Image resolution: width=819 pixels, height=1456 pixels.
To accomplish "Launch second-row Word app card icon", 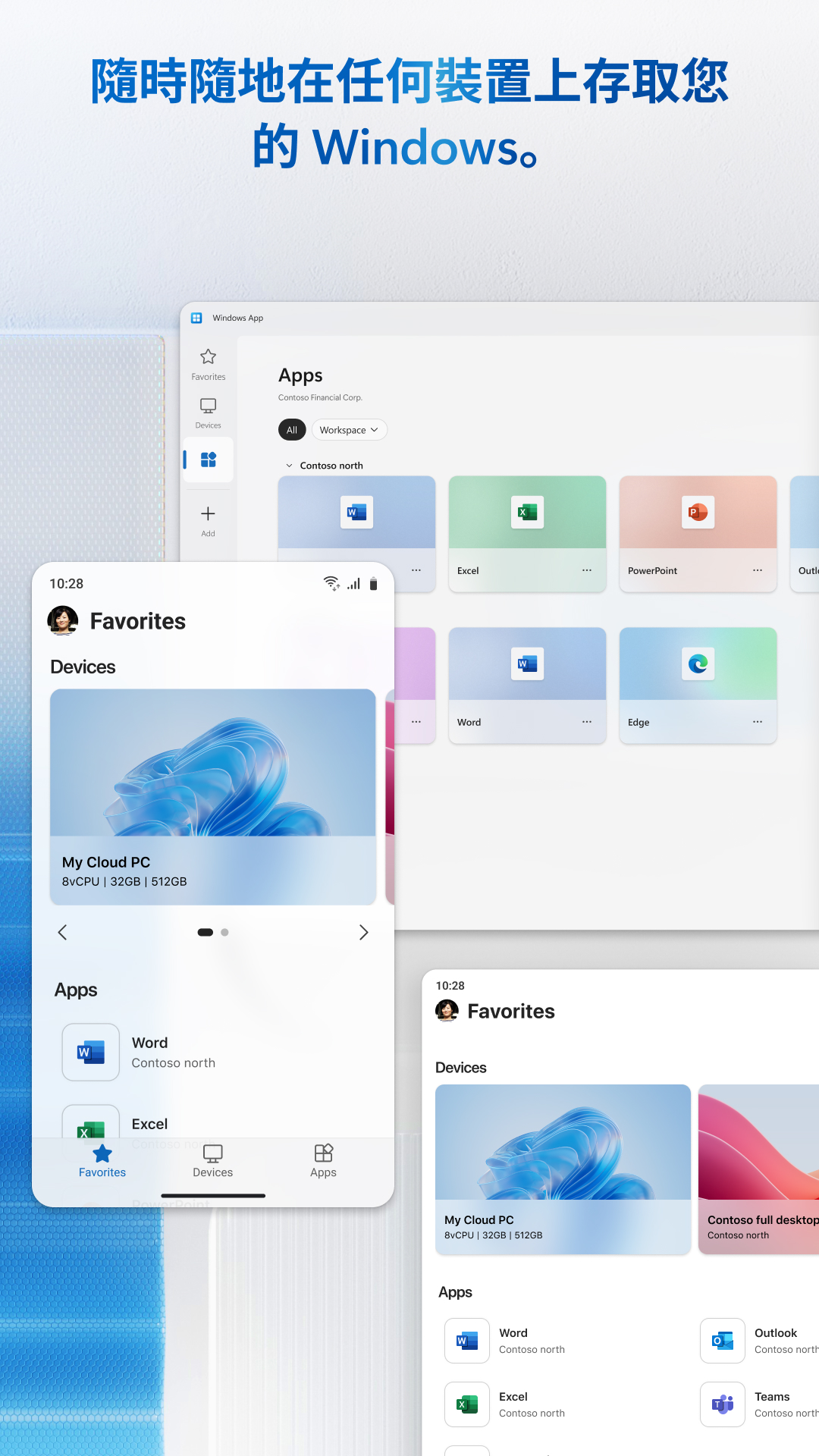I will (x=527, y=664).
